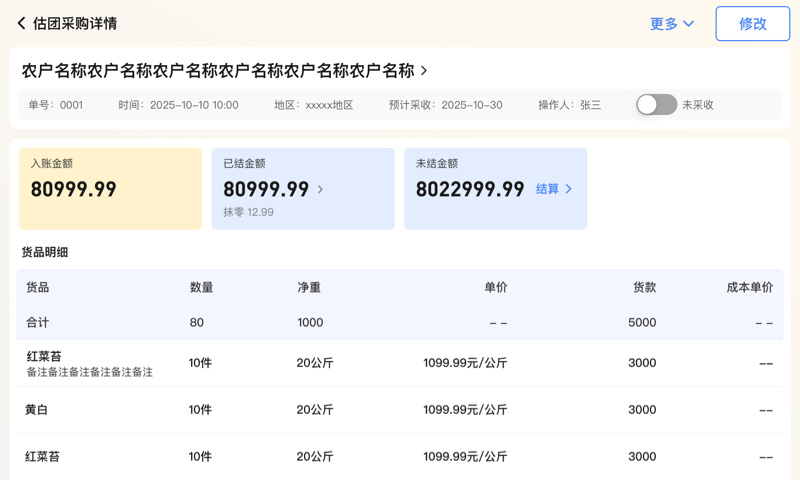Image resolution: width=800 pixels, height=480 pixels.
Task: Open farmer details via name chevron
Action: tap(424, 71)
